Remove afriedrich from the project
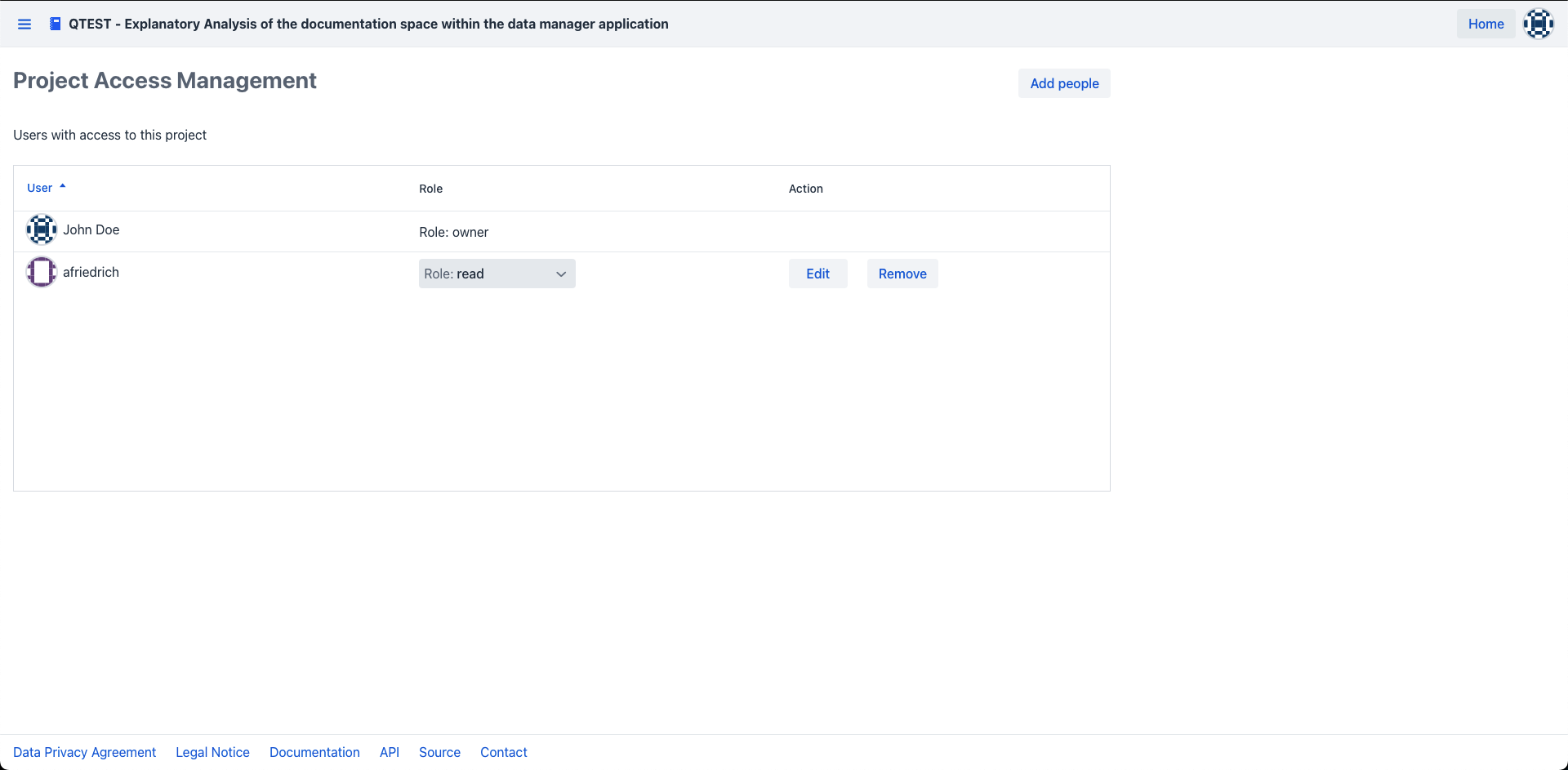The image size is (1568, 770). pyautogui.click(x=902, y=274)
